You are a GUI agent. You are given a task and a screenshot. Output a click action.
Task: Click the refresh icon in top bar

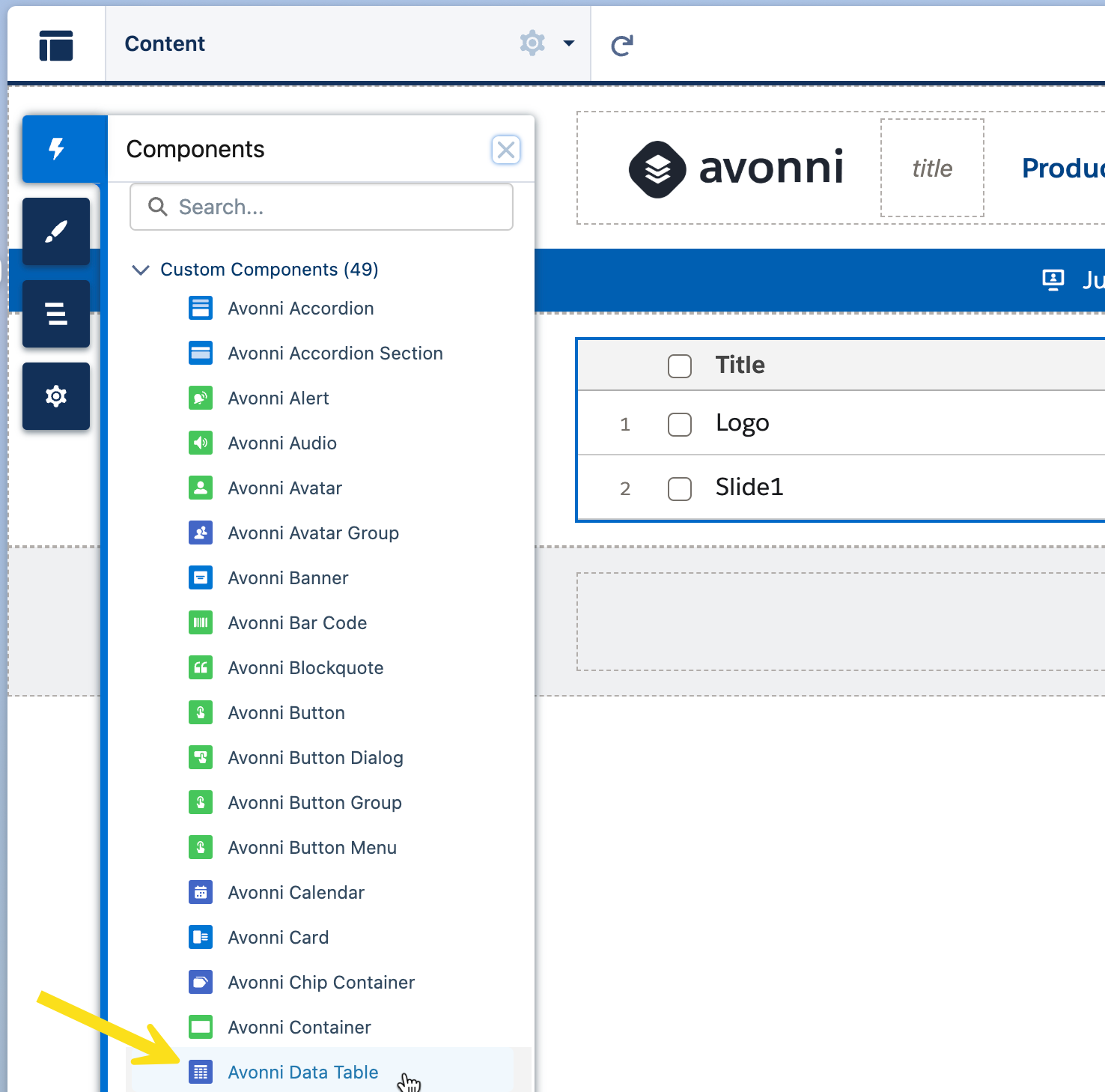[x=621, y=46]
